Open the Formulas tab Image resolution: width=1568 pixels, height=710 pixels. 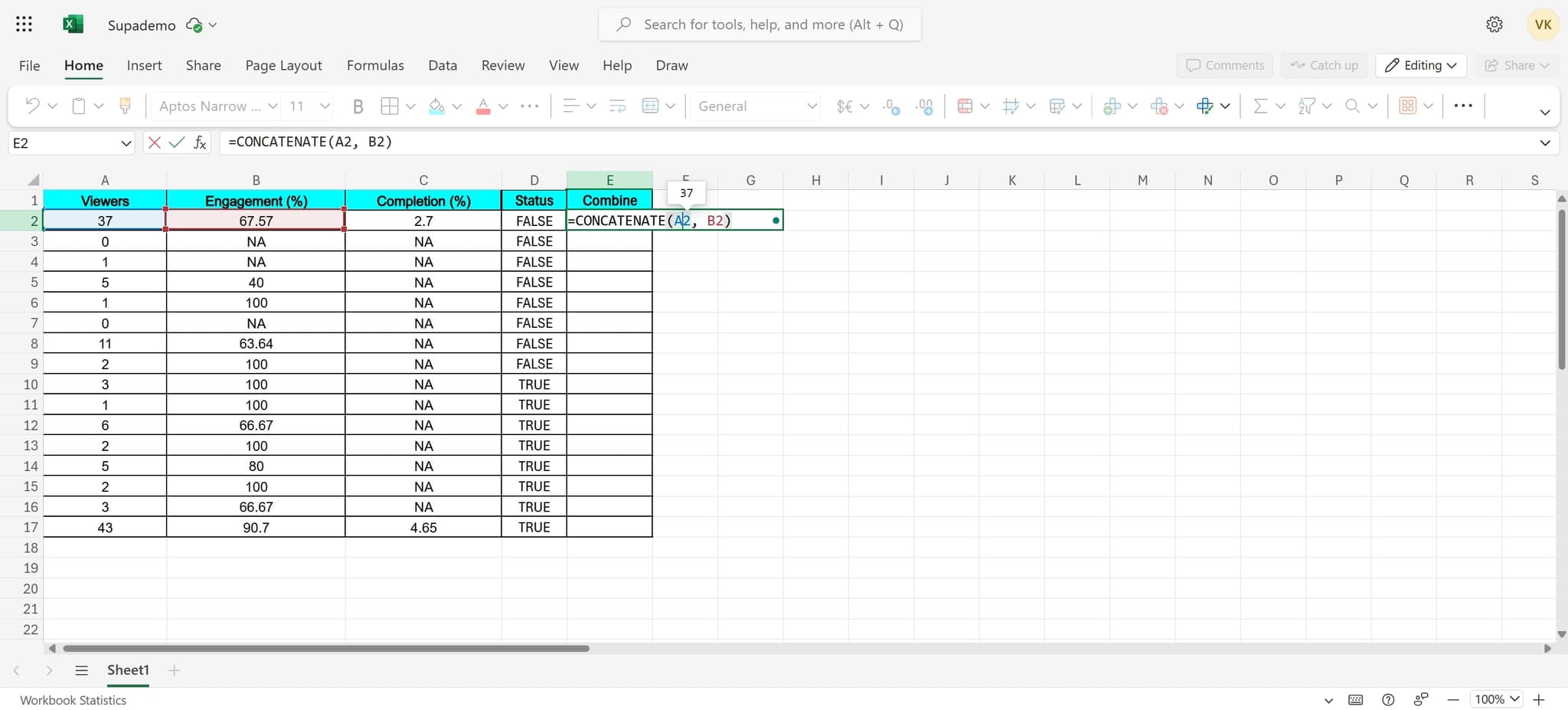[375, 65]
